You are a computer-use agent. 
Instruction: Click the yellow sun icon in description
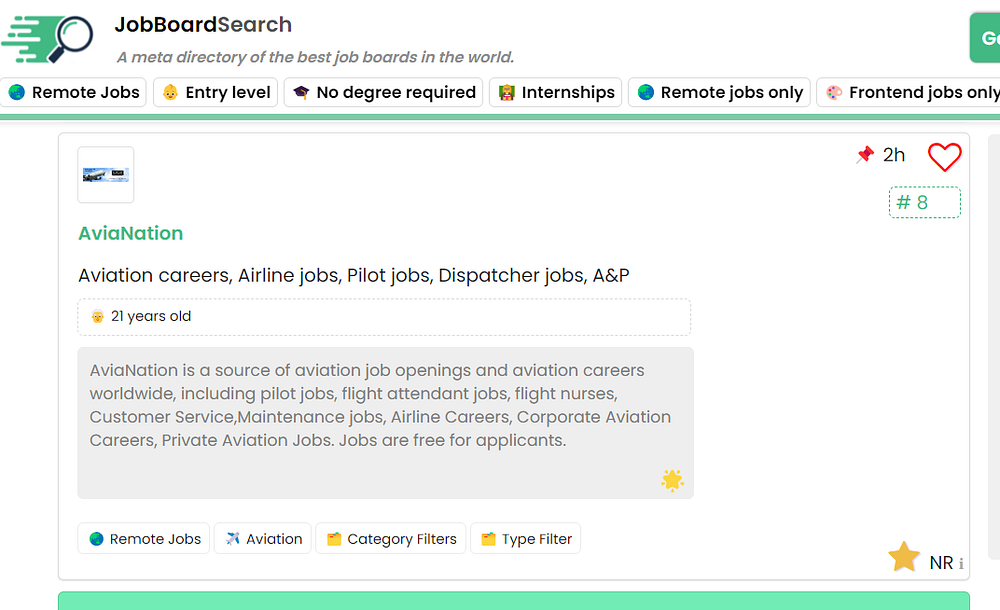pyautogui.click(x=672, y=481)
